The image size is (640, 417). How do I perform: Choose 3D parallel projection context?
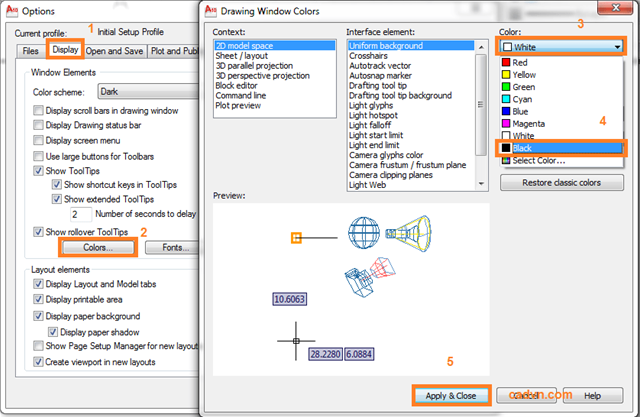pos(275,66)
